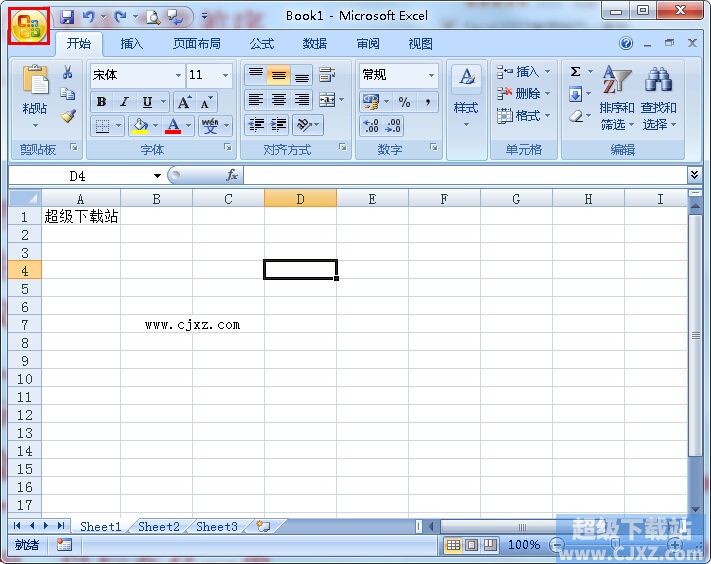
Task: Switch to the 审阅 ribbon tab
Action: [x=367, y=44]
